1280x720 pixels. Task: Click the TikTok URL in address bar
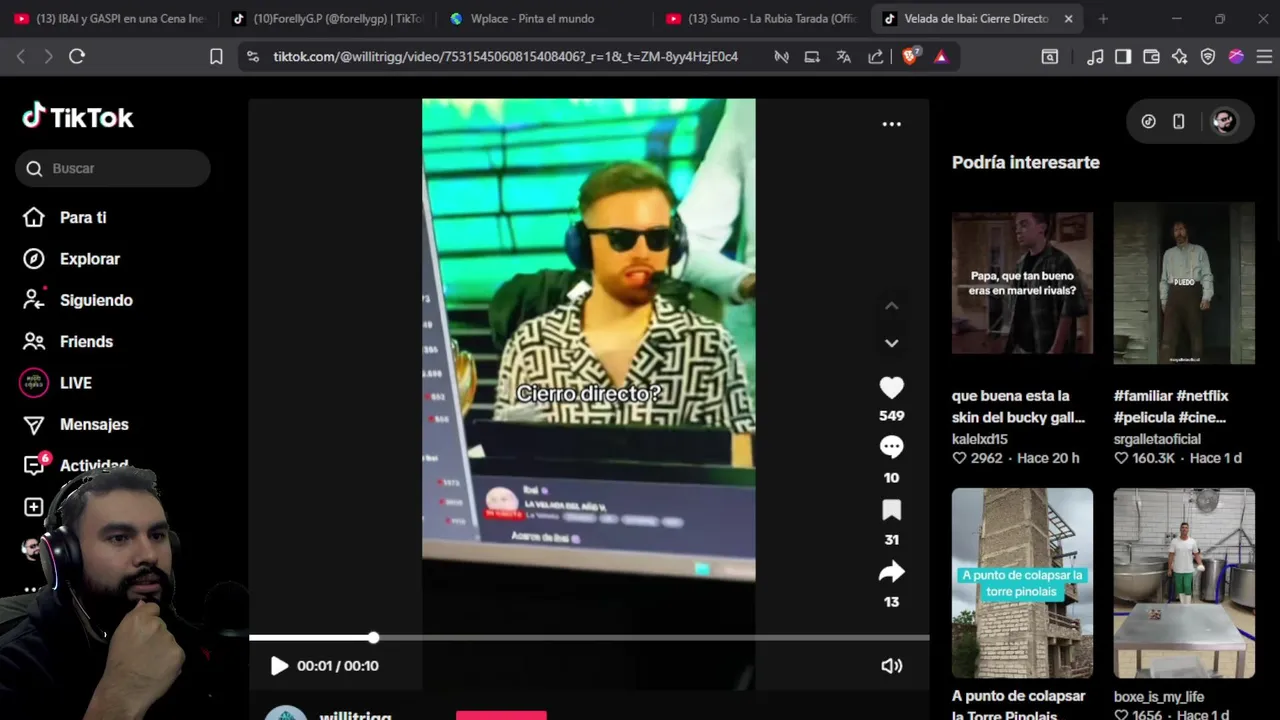tap(505, 57)
